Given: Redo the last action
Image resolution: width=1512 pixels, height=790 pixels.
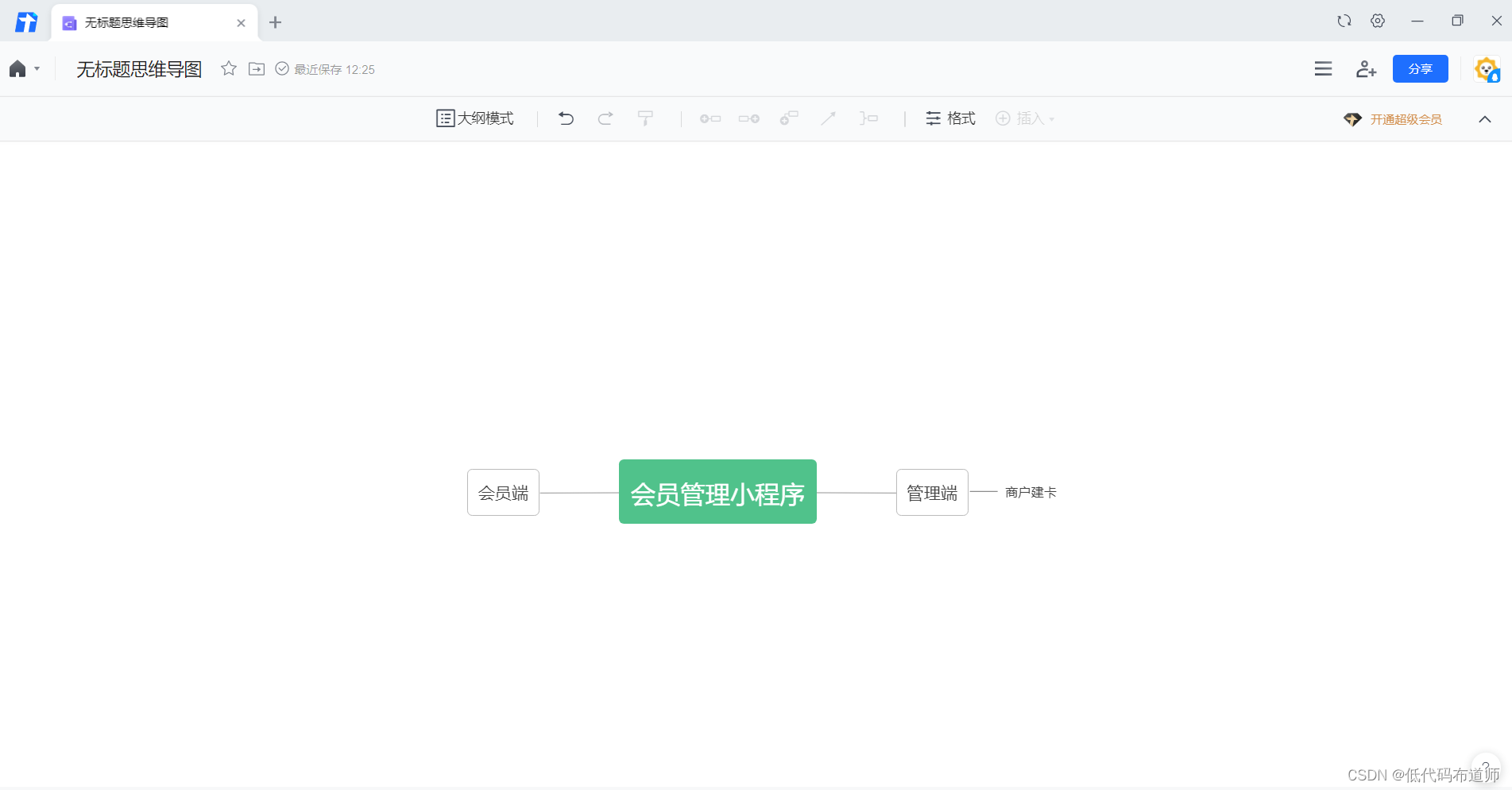Looking at the screenshot, I should coord(605,118).
